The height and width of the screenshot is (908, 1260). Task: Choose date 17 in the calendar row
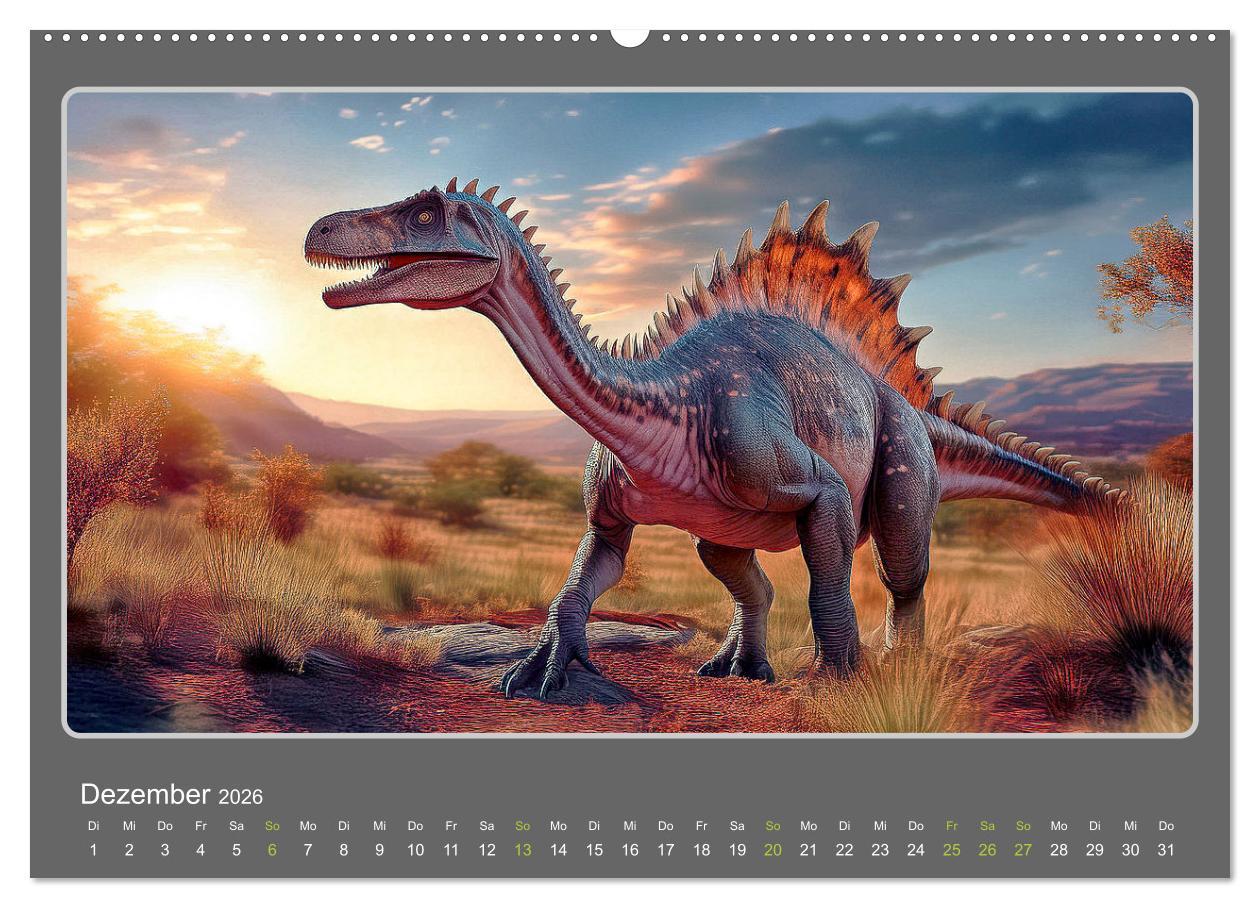pyautogui.click(x=665, y=850)
